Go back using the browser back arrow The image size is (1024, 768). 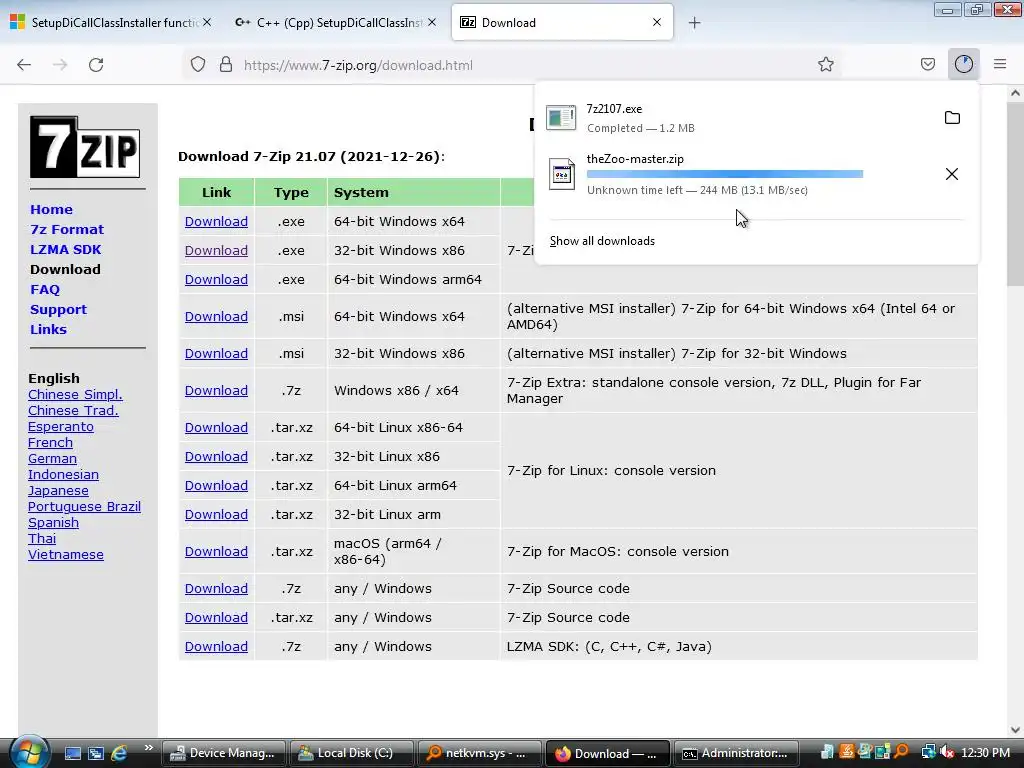tap(24, 65)
